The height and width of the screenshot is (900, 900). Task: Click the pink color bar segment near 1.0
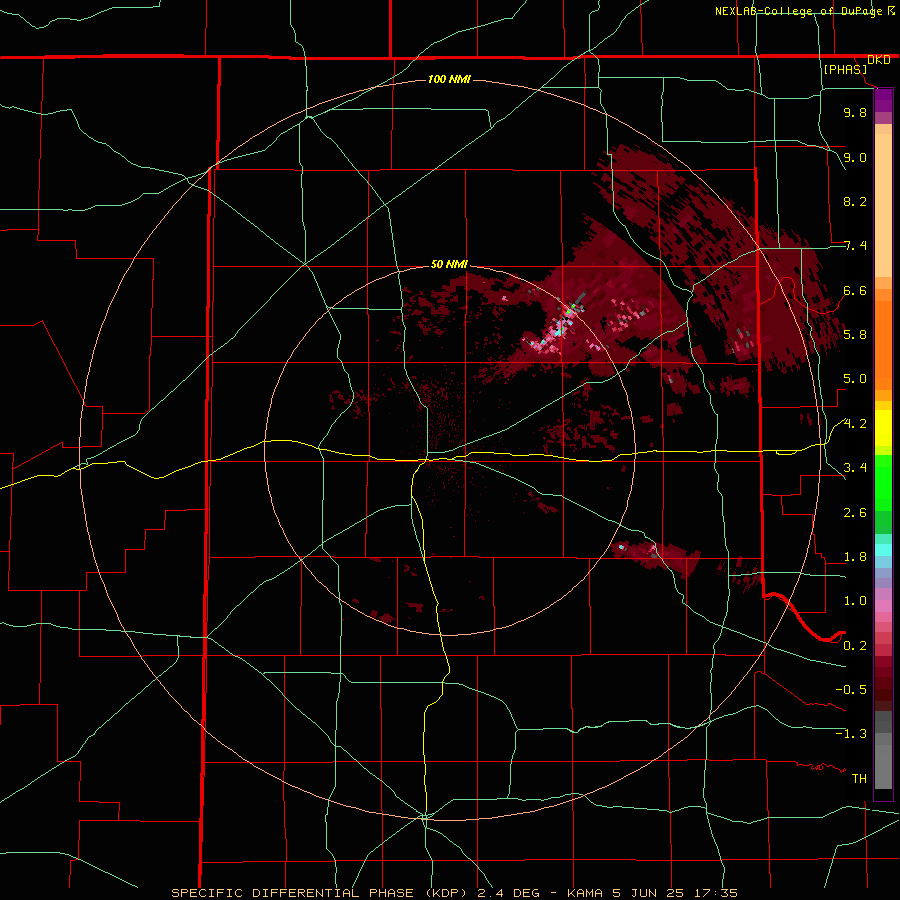[x=883, y=606]
